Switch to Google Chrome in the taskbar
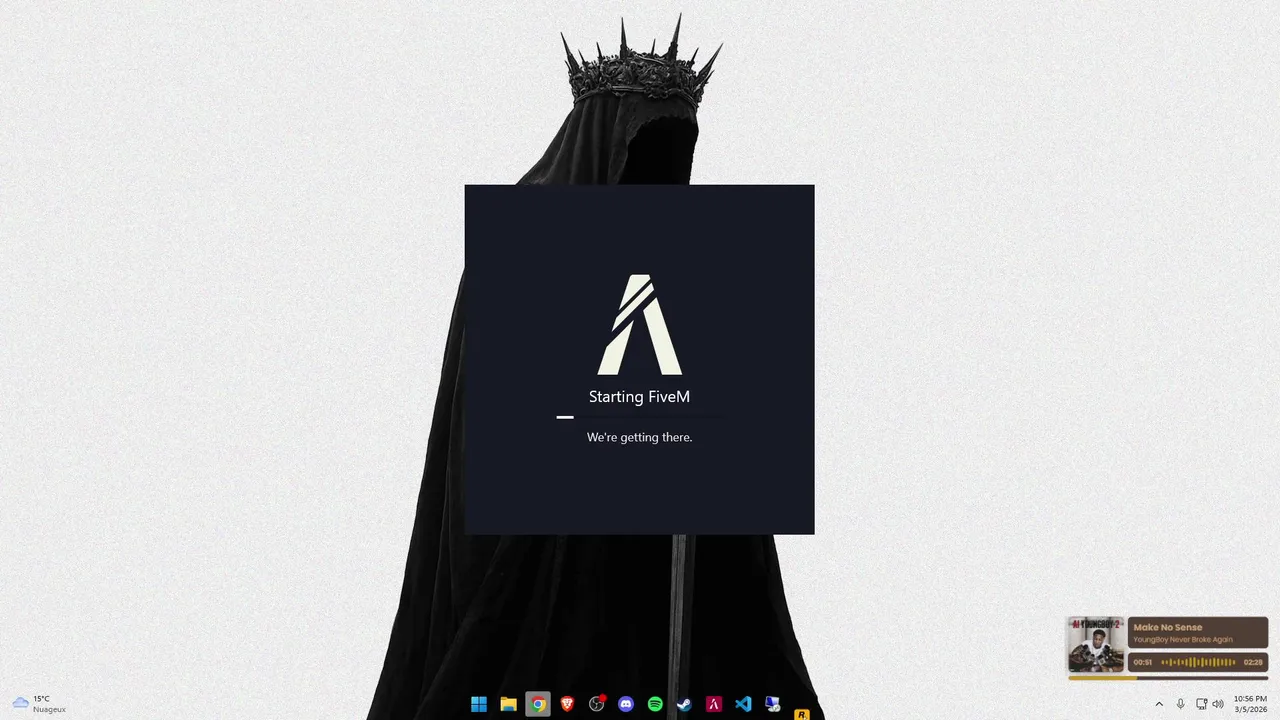This screenshot has width=1280, height=720. coord(538,704)
